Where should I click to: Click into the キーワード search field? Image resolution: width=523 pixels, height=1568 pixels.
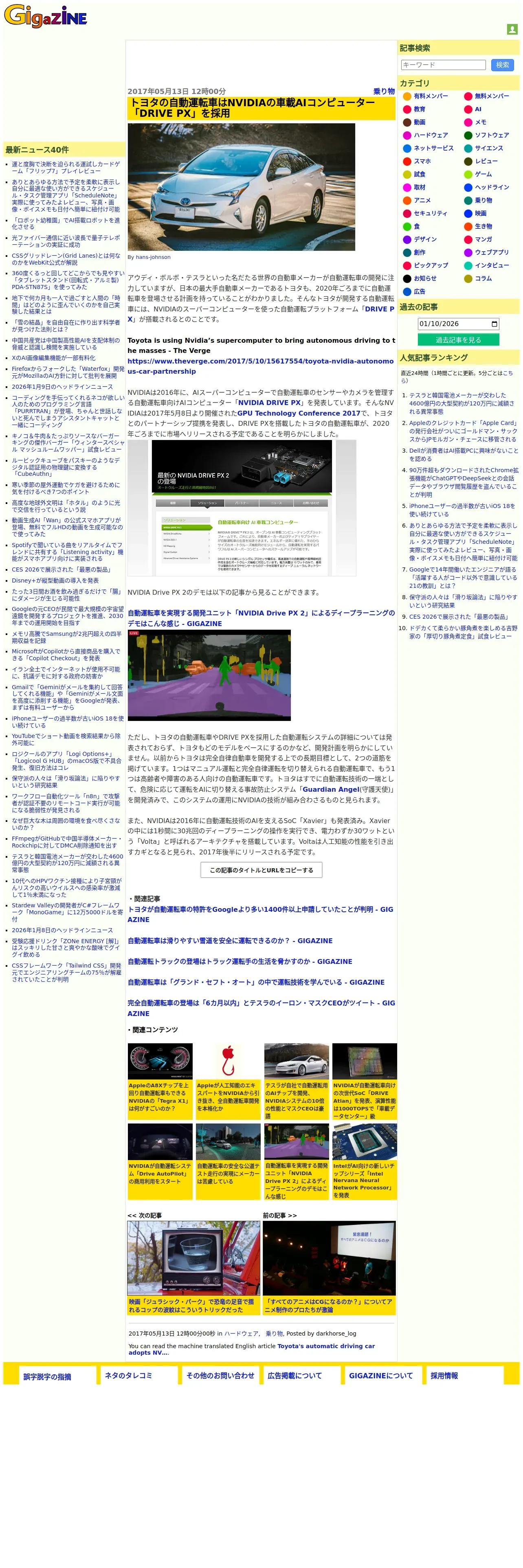[443, 65]
